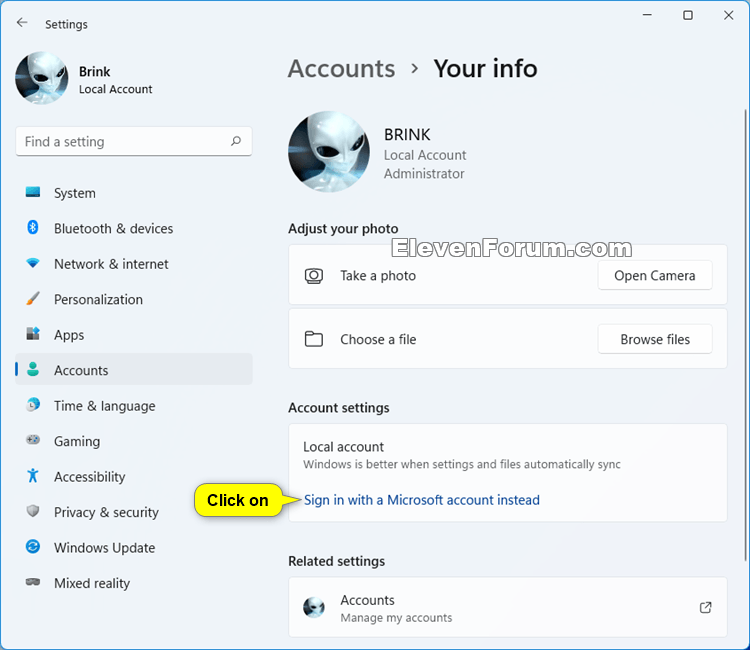Viewport: 750px width, 650px height.
Task: Open Bluetooth & devices settings
Action: tap(134, 228)
